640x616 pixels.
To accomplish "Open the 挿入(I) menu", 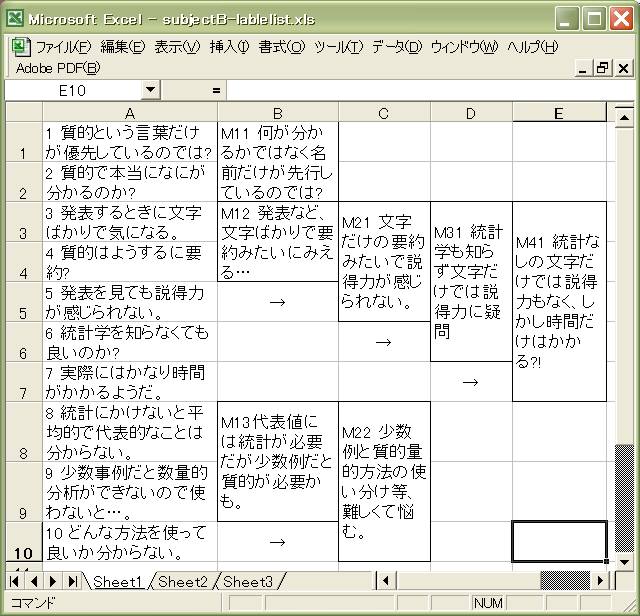I will (229, 47).
